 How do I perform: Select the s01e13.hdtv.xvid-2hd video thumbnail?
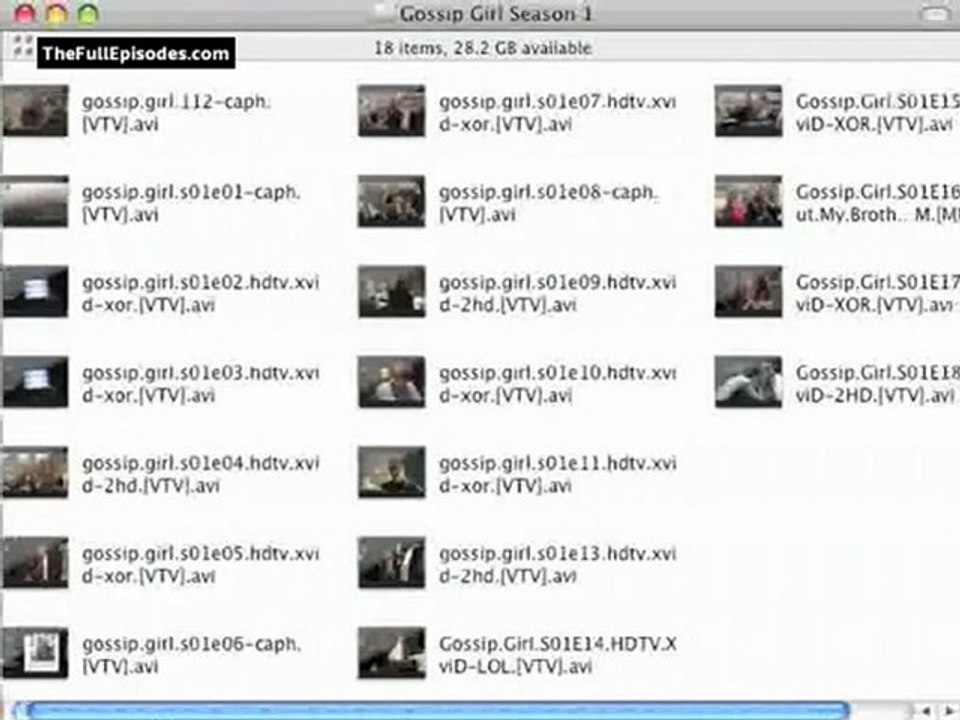click(392, 563)
